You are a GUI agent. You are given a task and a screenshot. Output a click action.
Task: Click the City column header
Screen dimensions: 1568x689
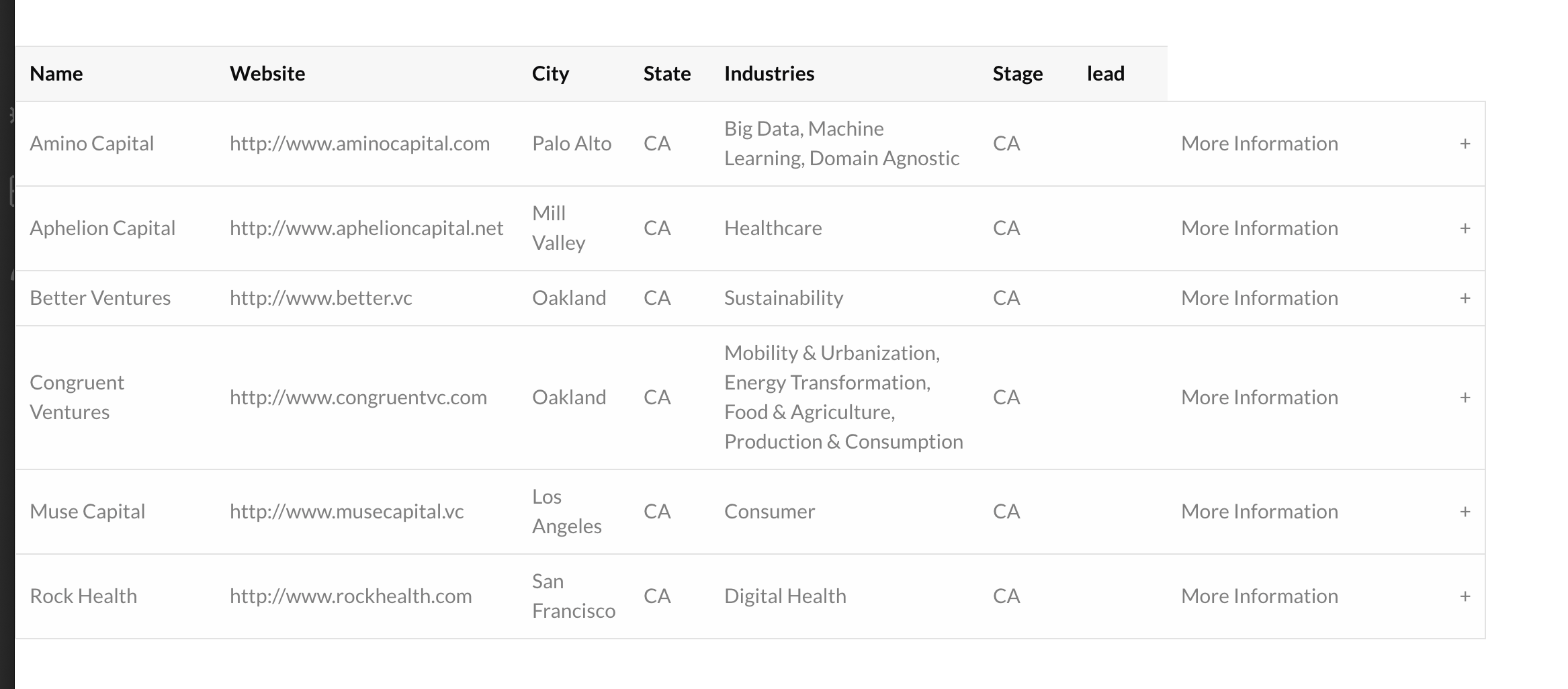click(x=550, y=74)
